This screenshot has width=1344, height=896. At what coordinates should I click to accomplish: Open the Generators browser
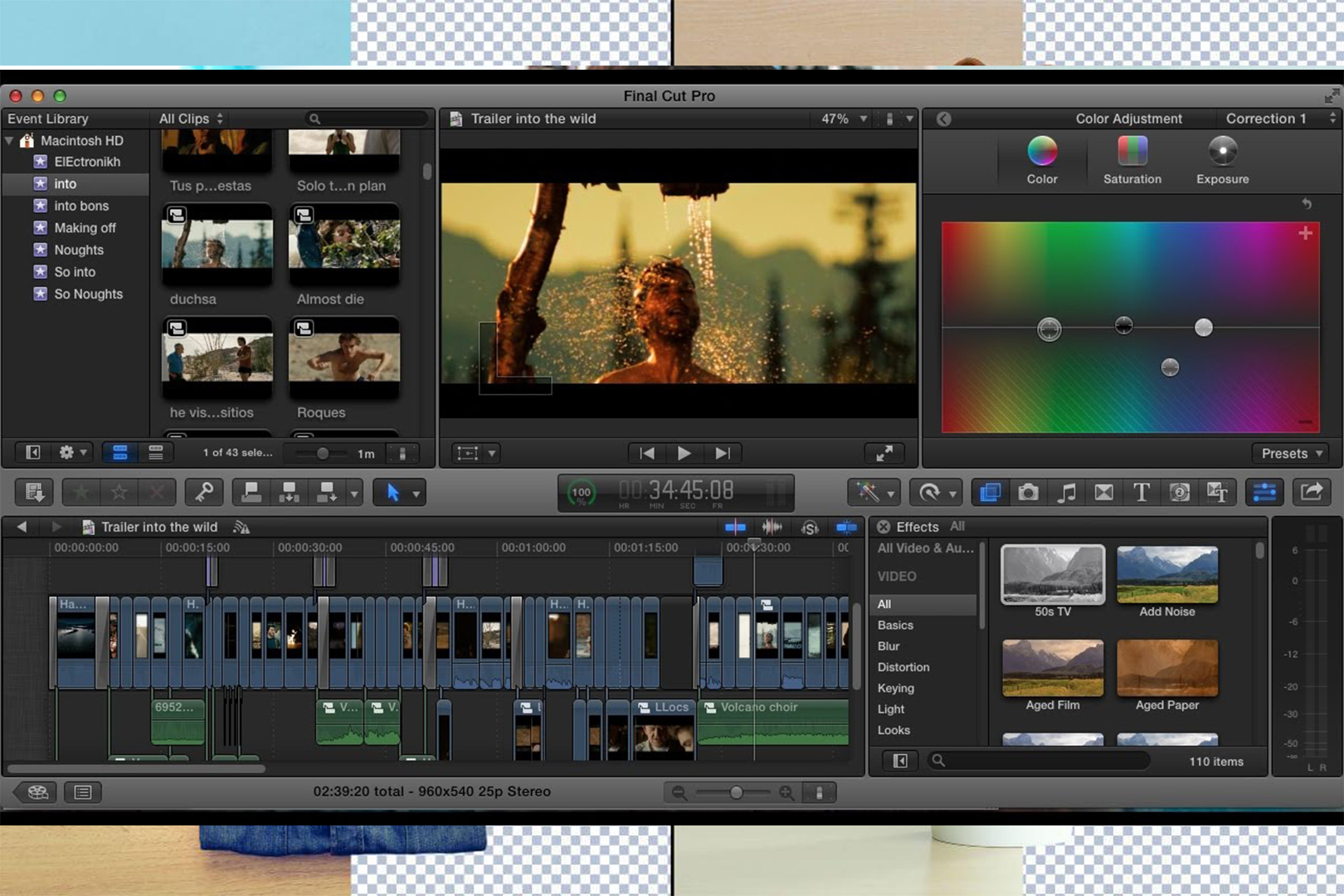pyautogui.click(x=1179, y=493)
